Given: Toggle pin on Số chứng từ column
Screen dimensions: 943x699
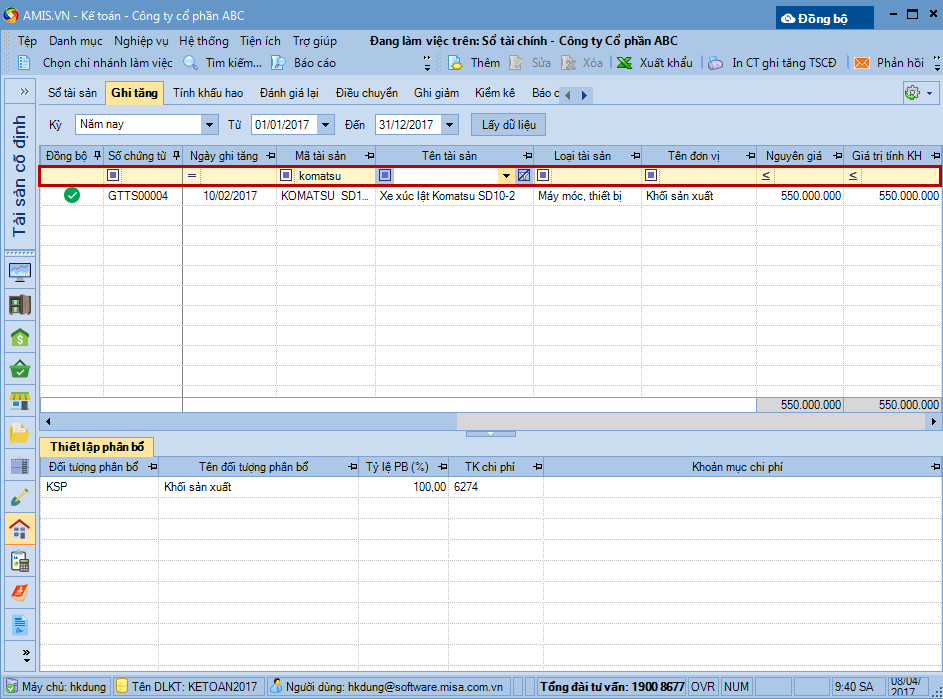Looking at the screenshot, I should [x=176, y=155].
